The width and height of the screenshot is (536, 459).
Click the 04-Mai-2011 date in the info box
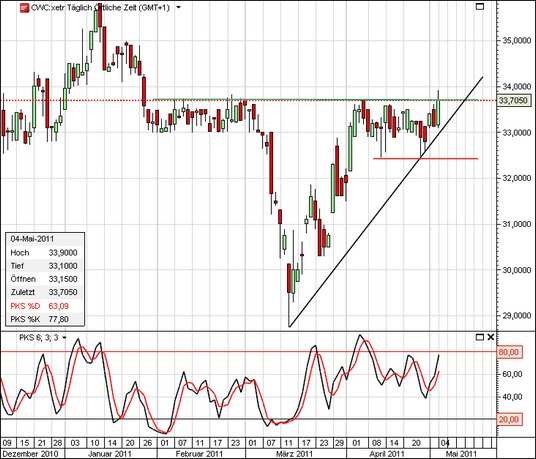click(x=32, y=239)
